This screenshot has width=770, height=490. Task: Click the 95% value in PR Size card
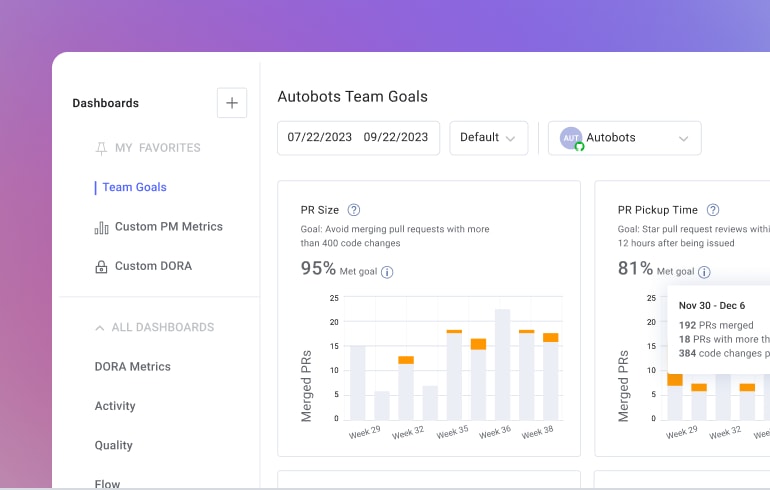point(318,268)
